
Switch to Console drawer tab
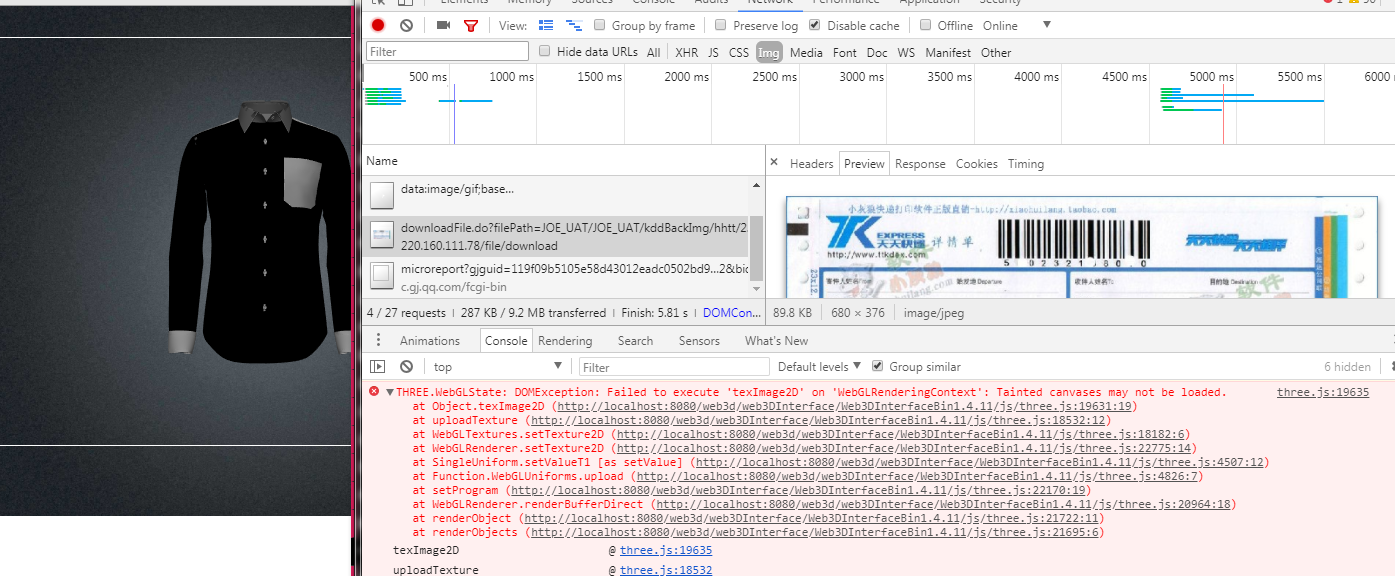pyautogui.click(x=506, y=341)
